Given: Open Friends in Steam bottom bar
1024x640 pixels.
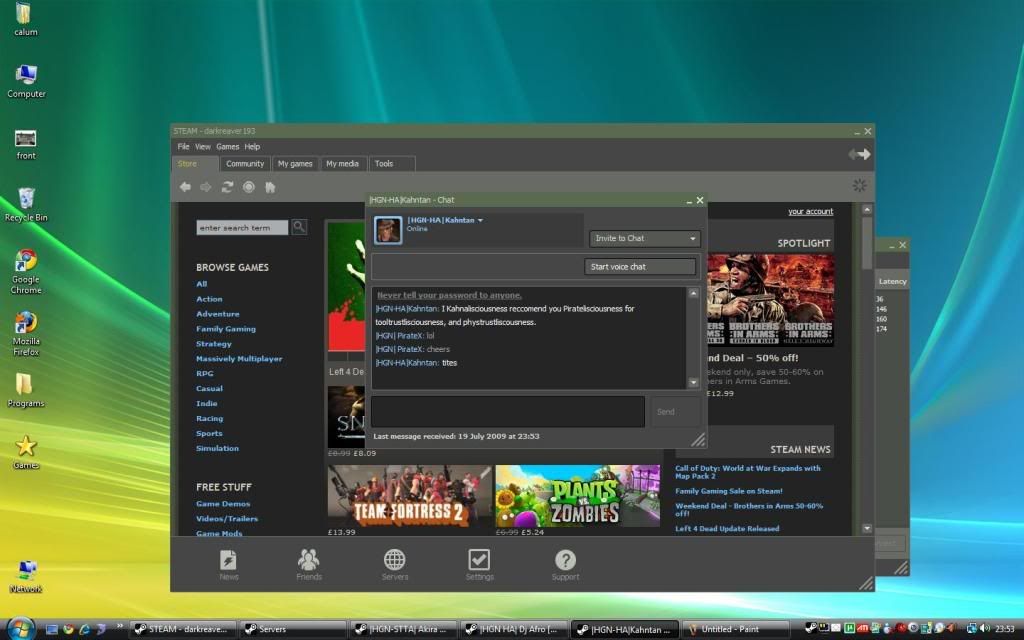Looking at the screenshot, I should point(309,565).
